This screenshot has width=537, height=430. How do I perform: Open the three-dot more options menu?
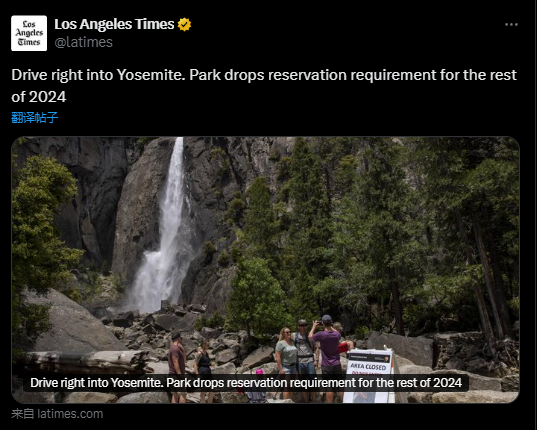click(x=511, y=25)
